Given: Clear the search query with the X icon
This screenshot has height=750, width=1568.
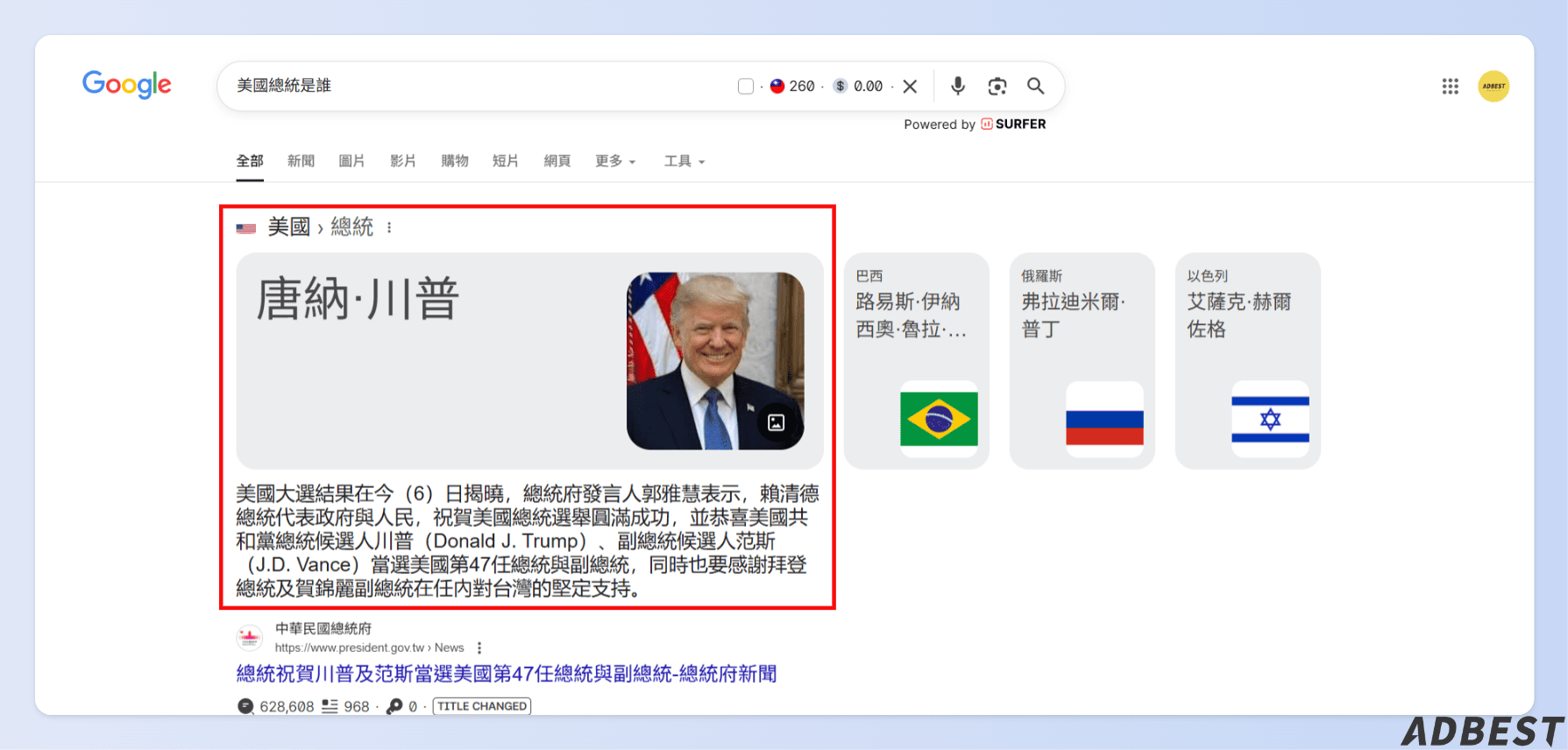Looking at the screenshot, I should click(910, 86).
